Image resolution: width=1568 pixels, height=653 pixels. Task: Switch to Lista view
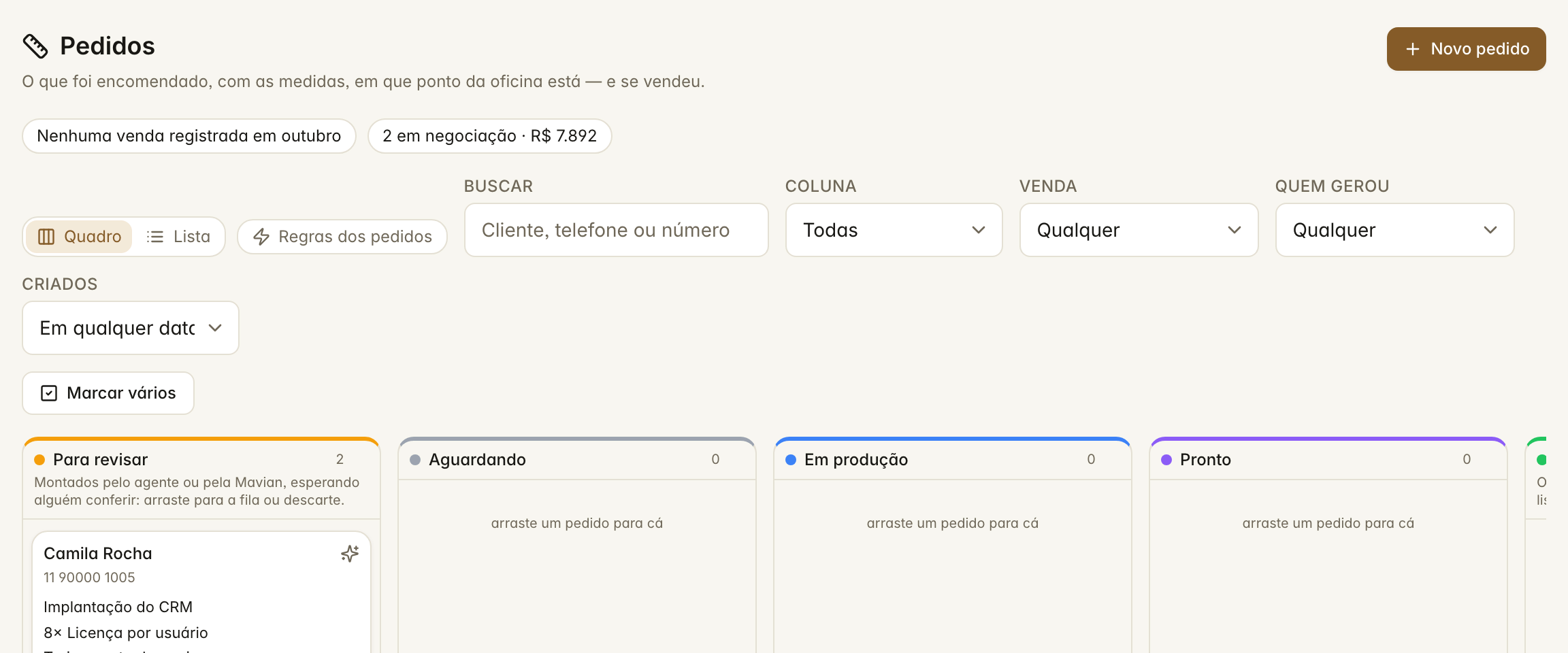[x=178, y=237]
